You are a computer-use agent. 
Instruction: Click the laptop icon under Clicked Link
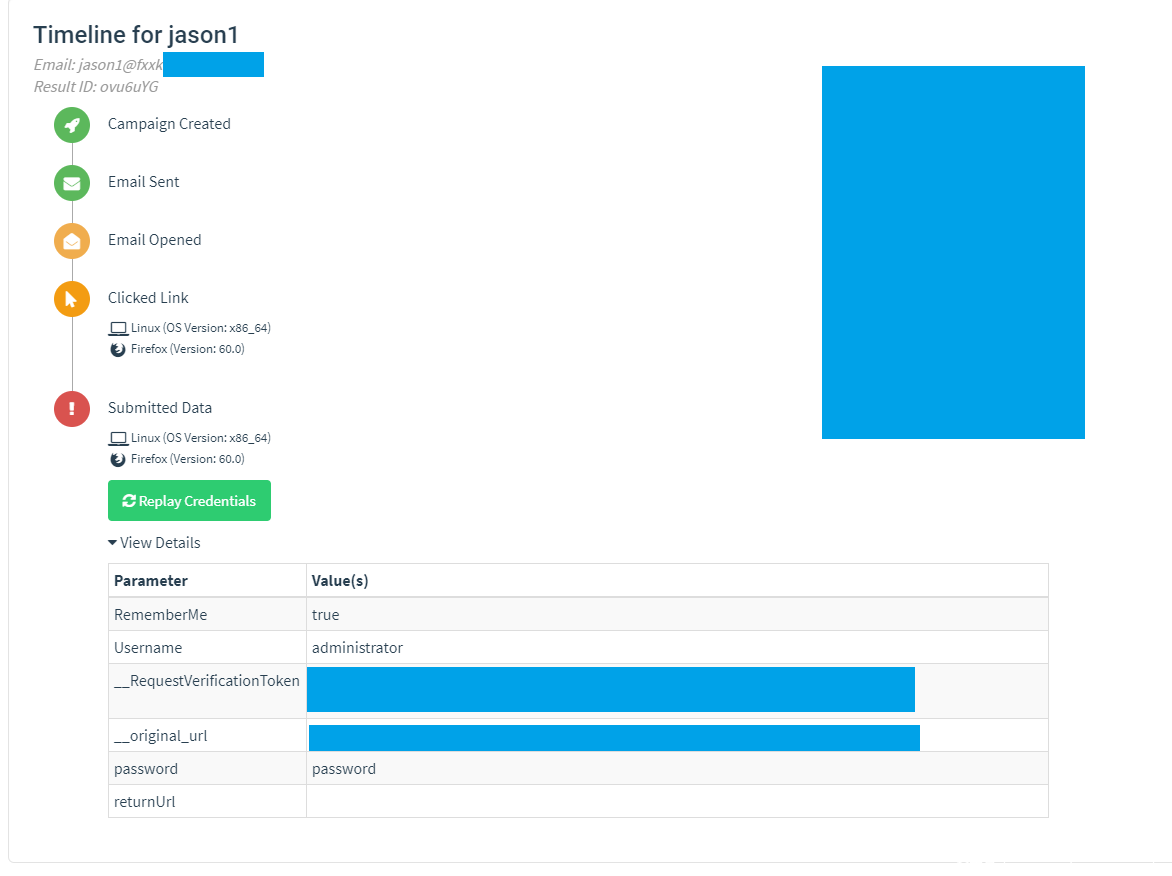point(118,328)
